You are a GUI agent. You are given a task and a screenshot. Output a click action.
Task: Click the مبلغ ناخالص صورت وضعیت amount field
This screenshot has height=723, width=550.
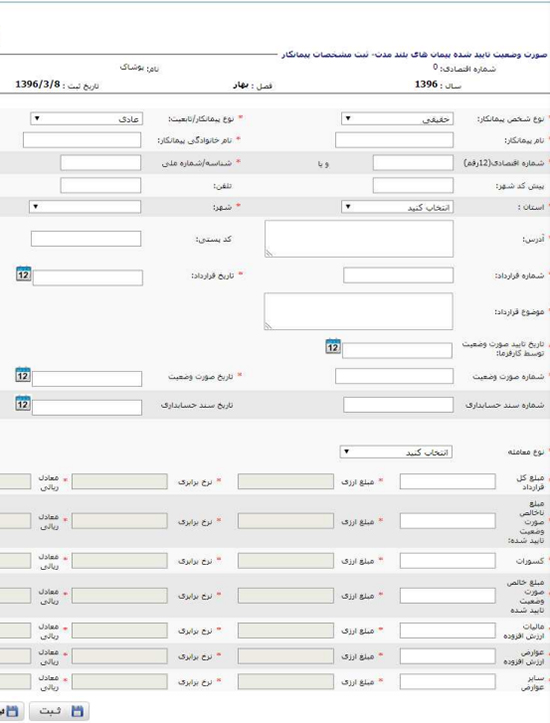[448, 521]
